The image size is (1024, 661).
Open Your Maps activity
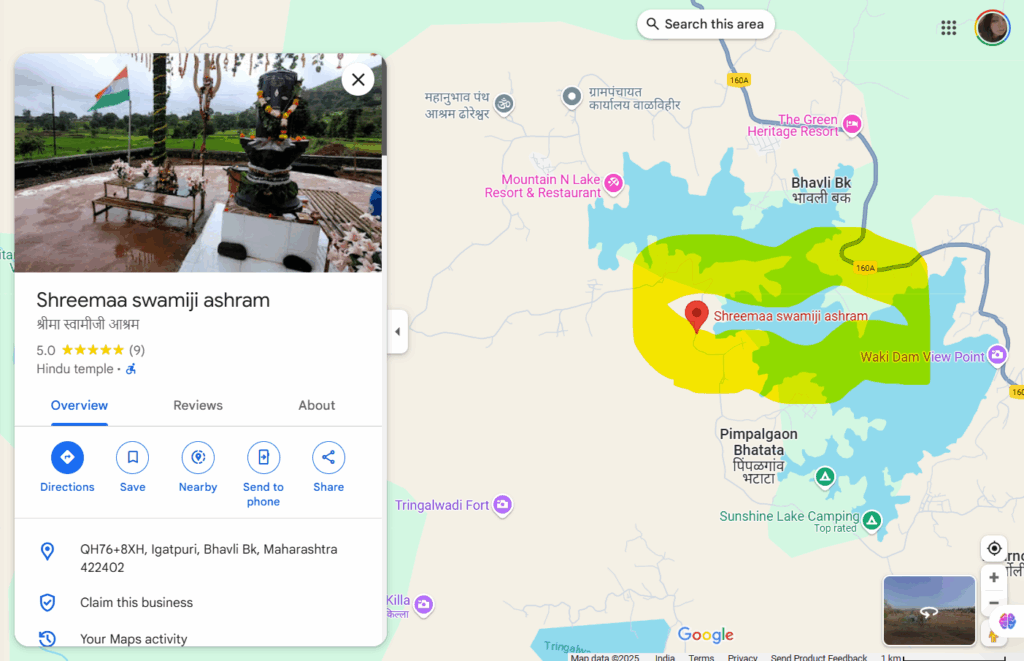click(133, 639)
